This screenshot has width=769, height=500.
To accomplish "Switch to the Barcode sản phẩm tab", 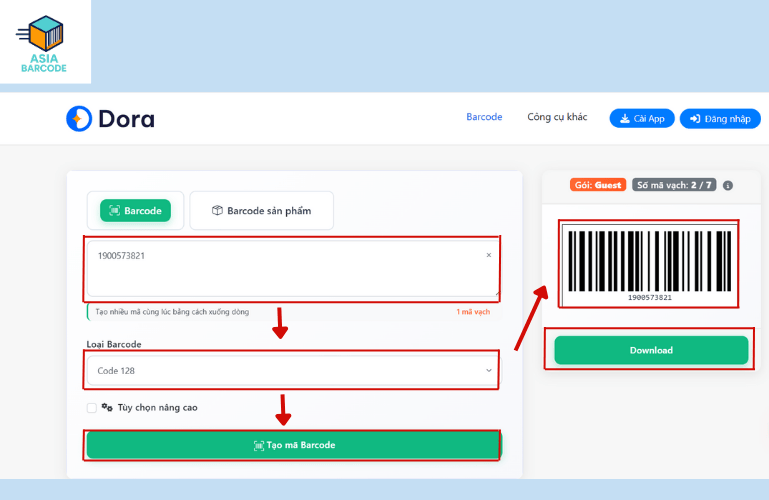I will click(261, 211).
